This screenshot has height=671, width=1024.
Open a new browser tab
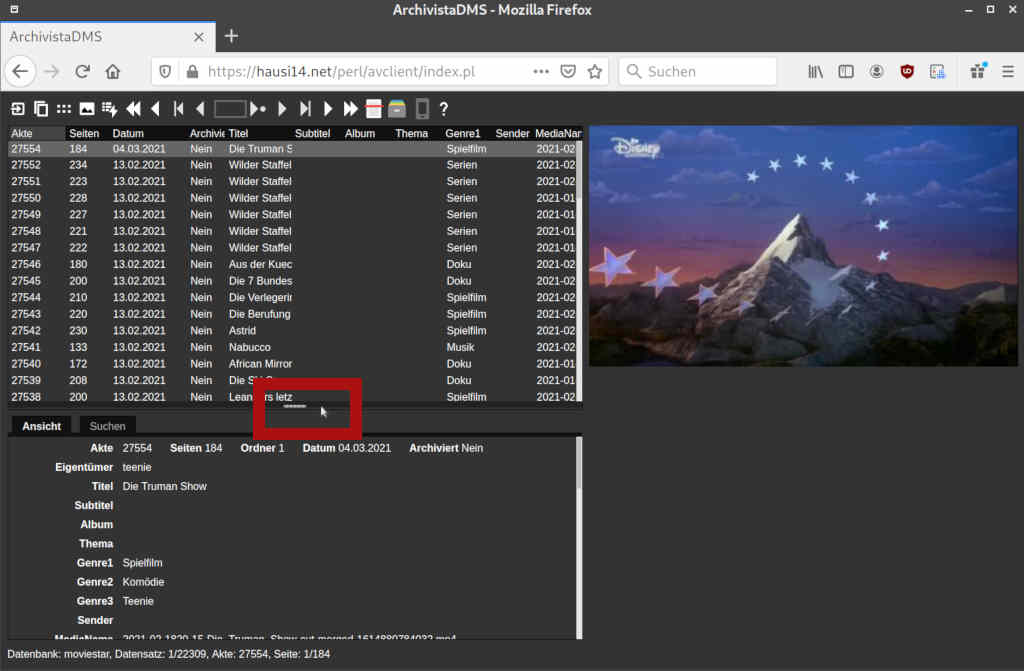(x=231, y=36)
